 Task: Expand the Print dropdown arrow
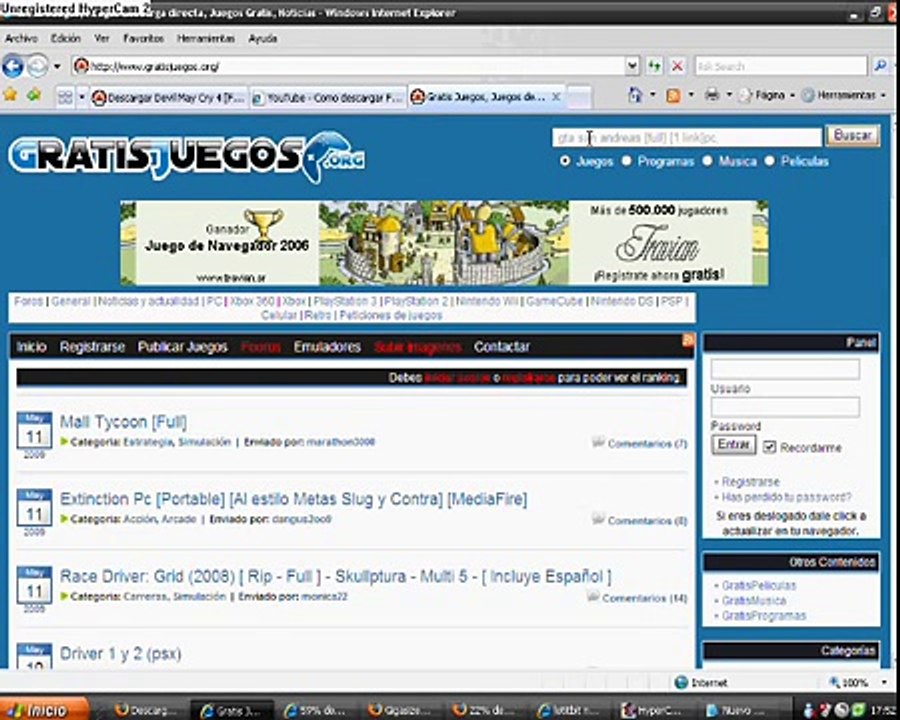[729, 95]
